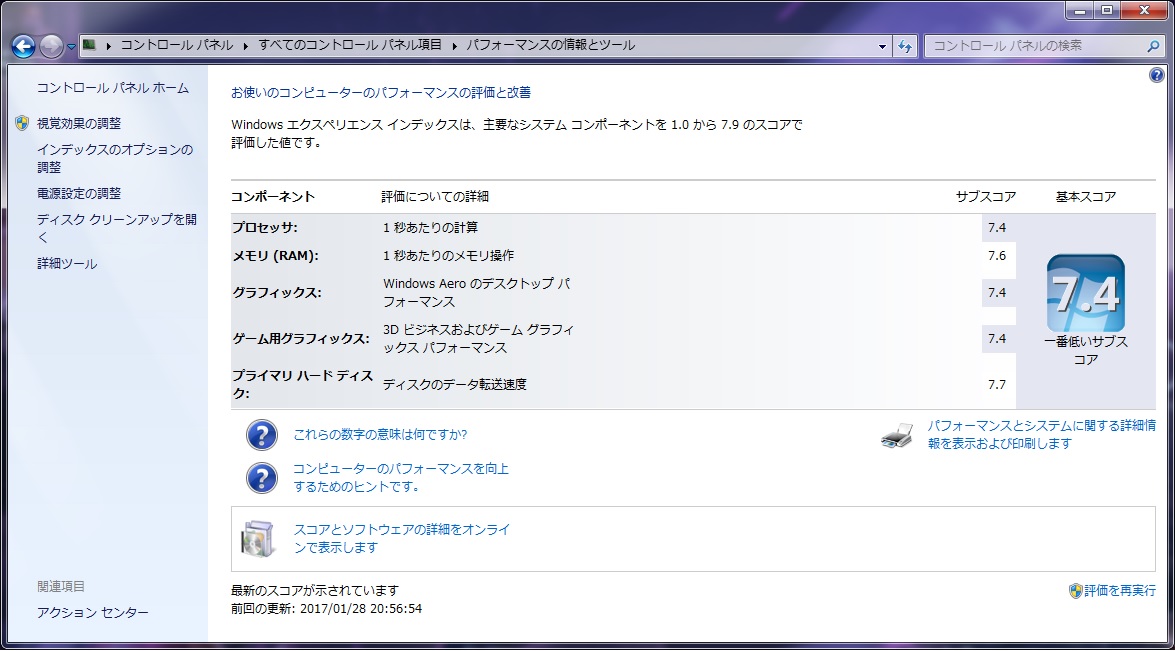1175x651 pixels.
Task: Minimize the Control Panel window
Action: pos(1080,10)
